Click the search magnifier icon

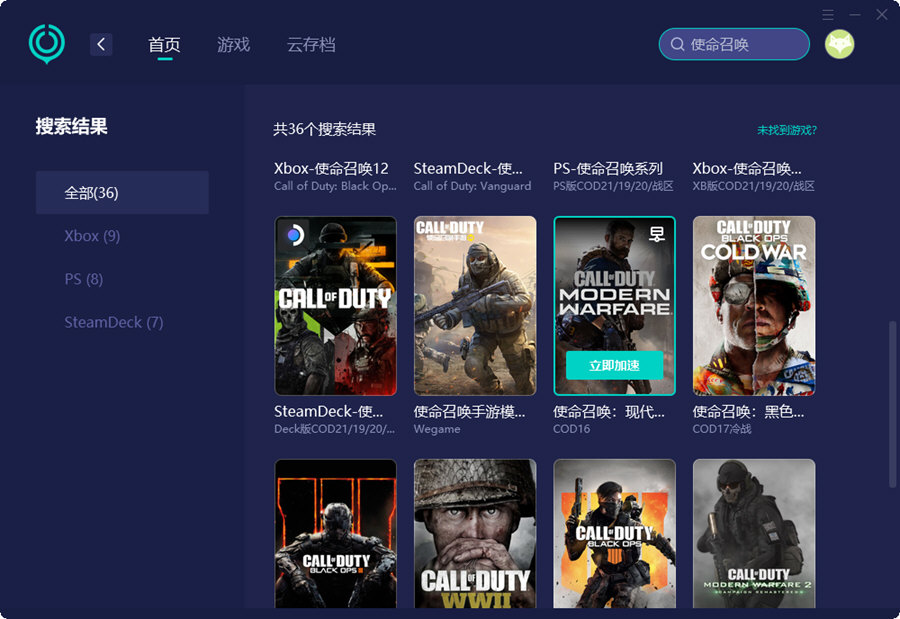tap(677, 44)
